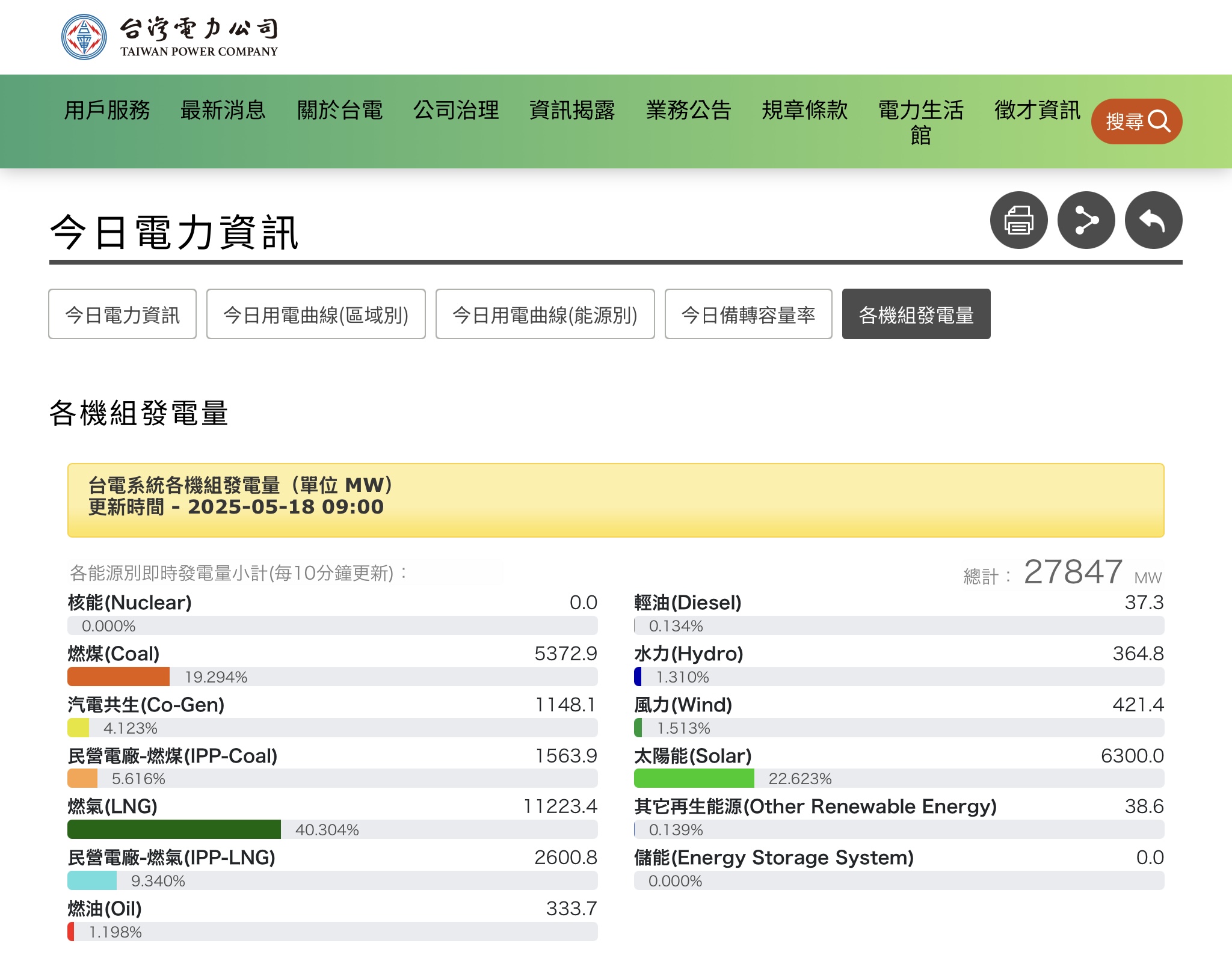The height and width of the screenshot is (979, 1232).
Task: Open 最新消息 menu
Action: click(223, 110)
